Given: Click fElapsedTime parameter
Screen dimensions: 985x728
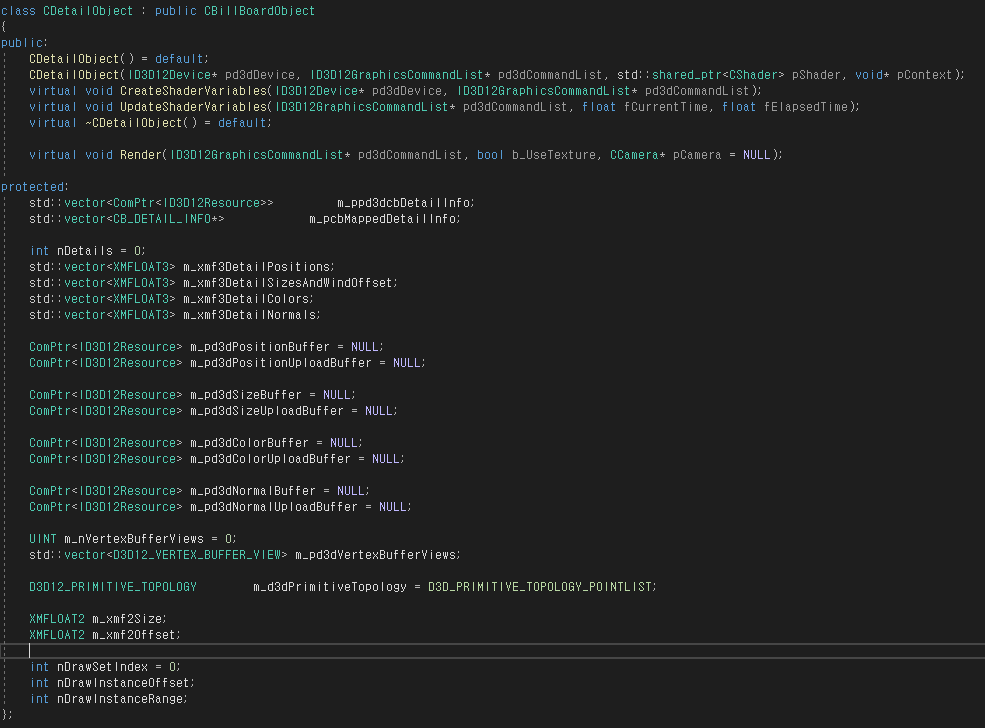Looking at the screenshot, I should [806, 107].
